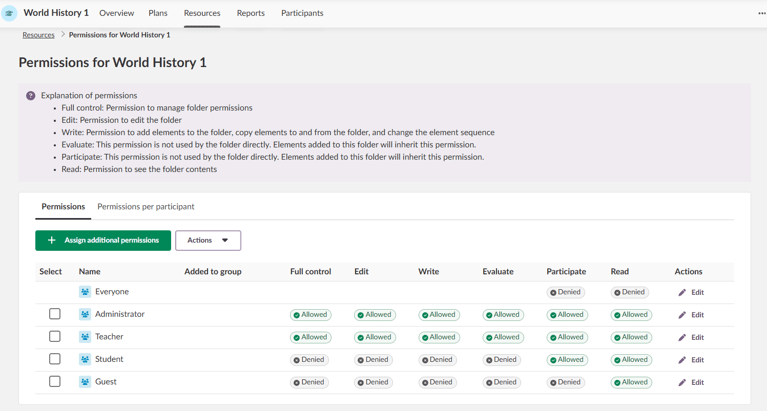Click the pencil Edit icon for Teacher
Image resolution: width=767 pixels, height=411 pixels.
point(682,337)
